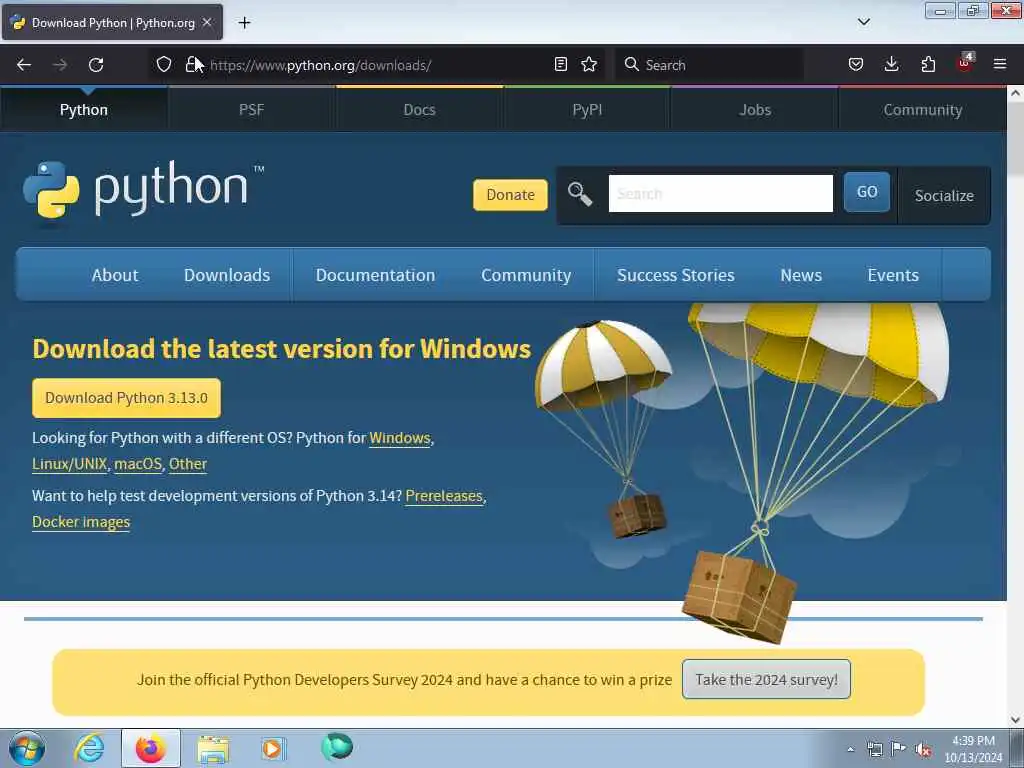The height and width of the screenshot is (768, 1024).
Task: Open the Events navigation menu
Action: [893, 275]
